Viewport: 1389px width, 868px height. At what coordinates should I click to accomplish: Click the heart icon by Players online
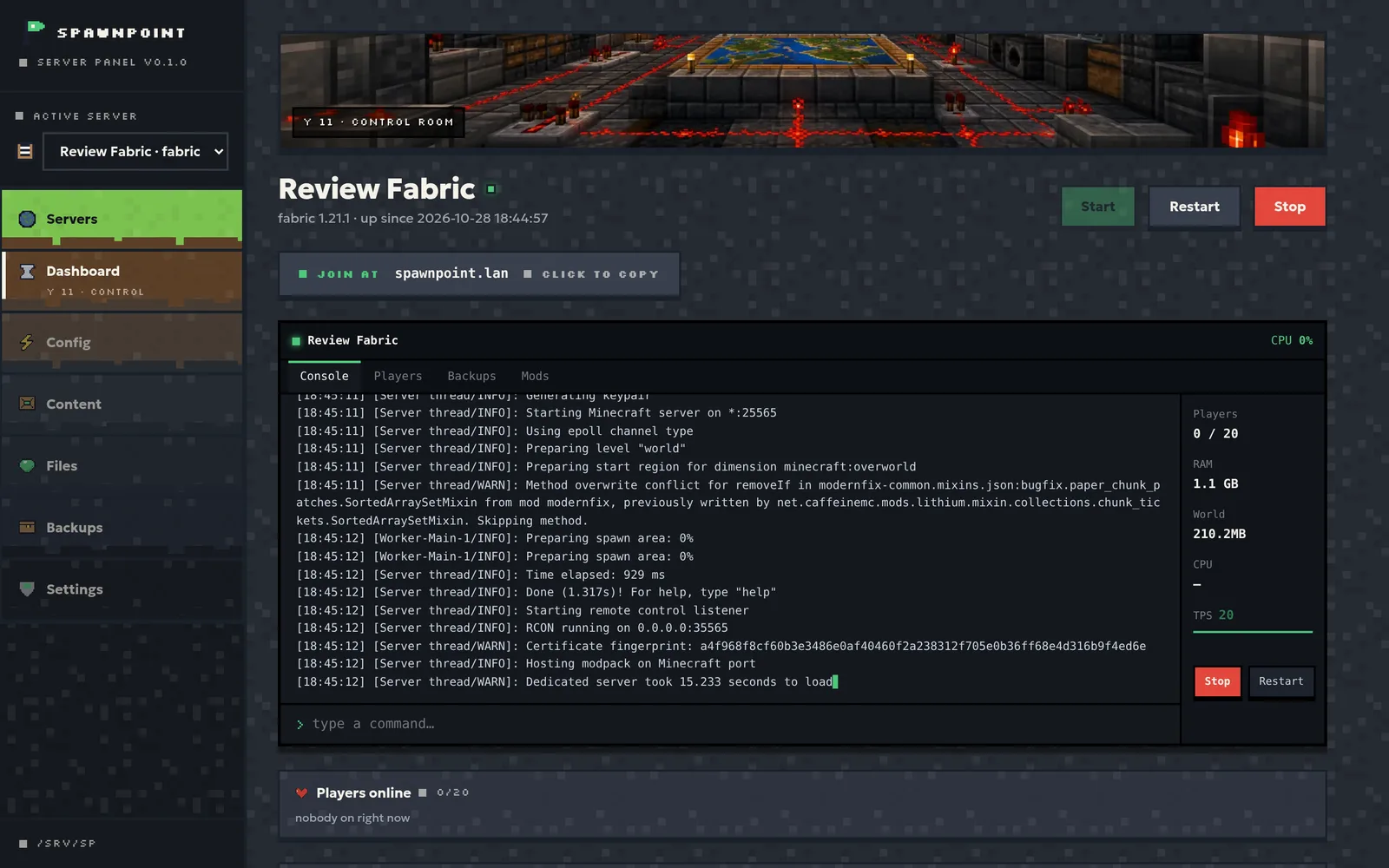click(x=301, y=792)
